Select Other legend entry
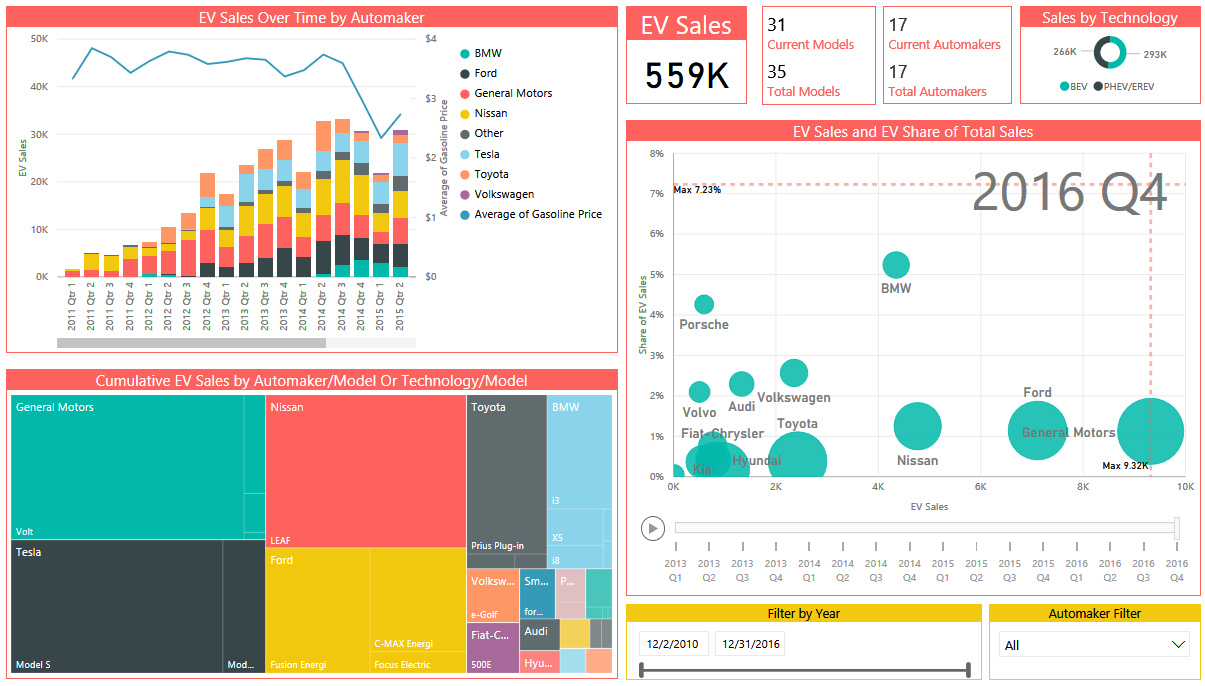This screenshot has height=686, width=1205. click(x=482, y=133)
